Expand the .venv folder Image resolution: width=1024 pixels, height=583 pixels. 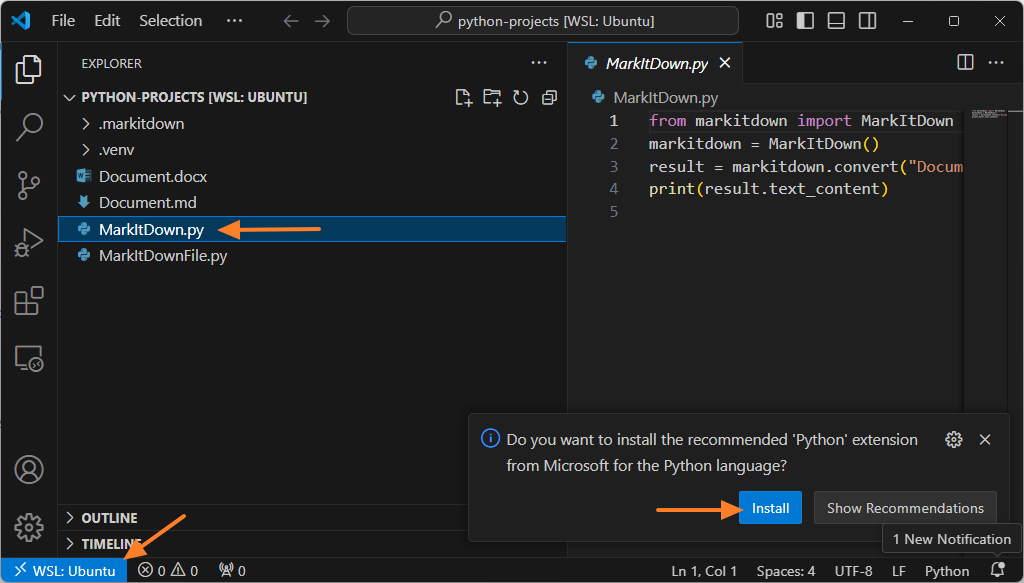click(116, 150)
